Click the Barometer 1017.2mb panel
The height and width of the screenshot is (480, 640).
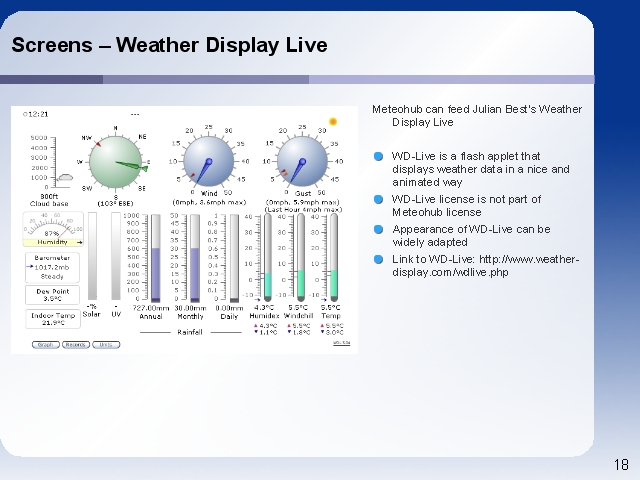[x=52, y=267]
